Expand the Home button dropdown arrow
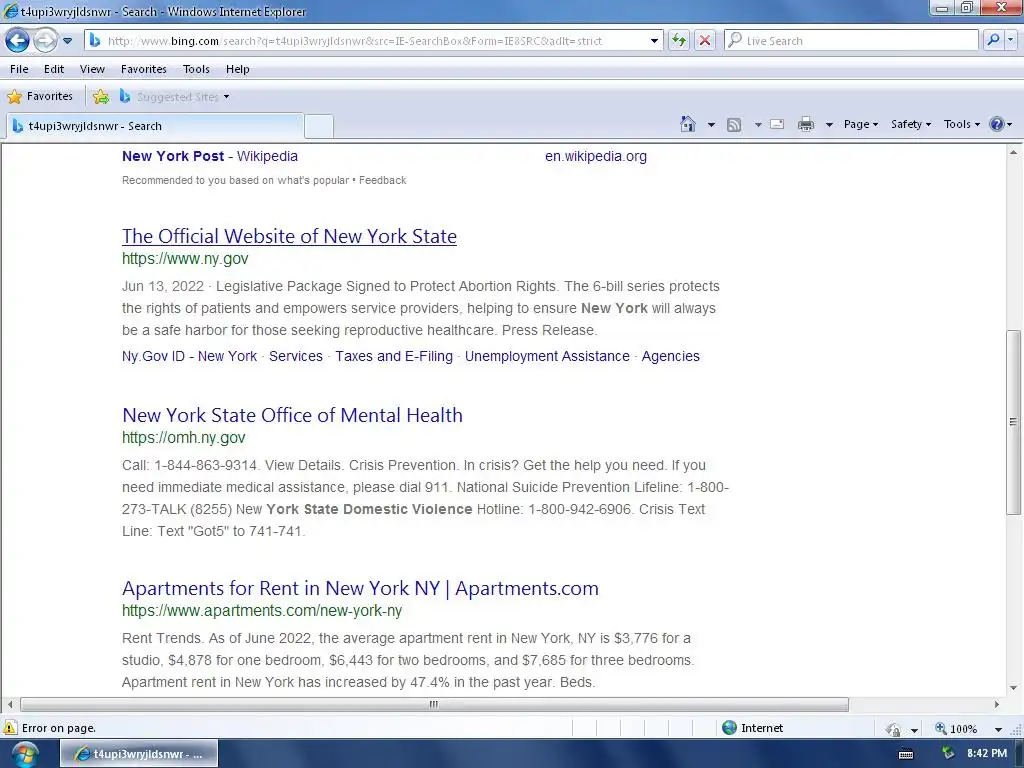Image resolution: width=1024 pixels, height=768 pixels. [711, 124]
